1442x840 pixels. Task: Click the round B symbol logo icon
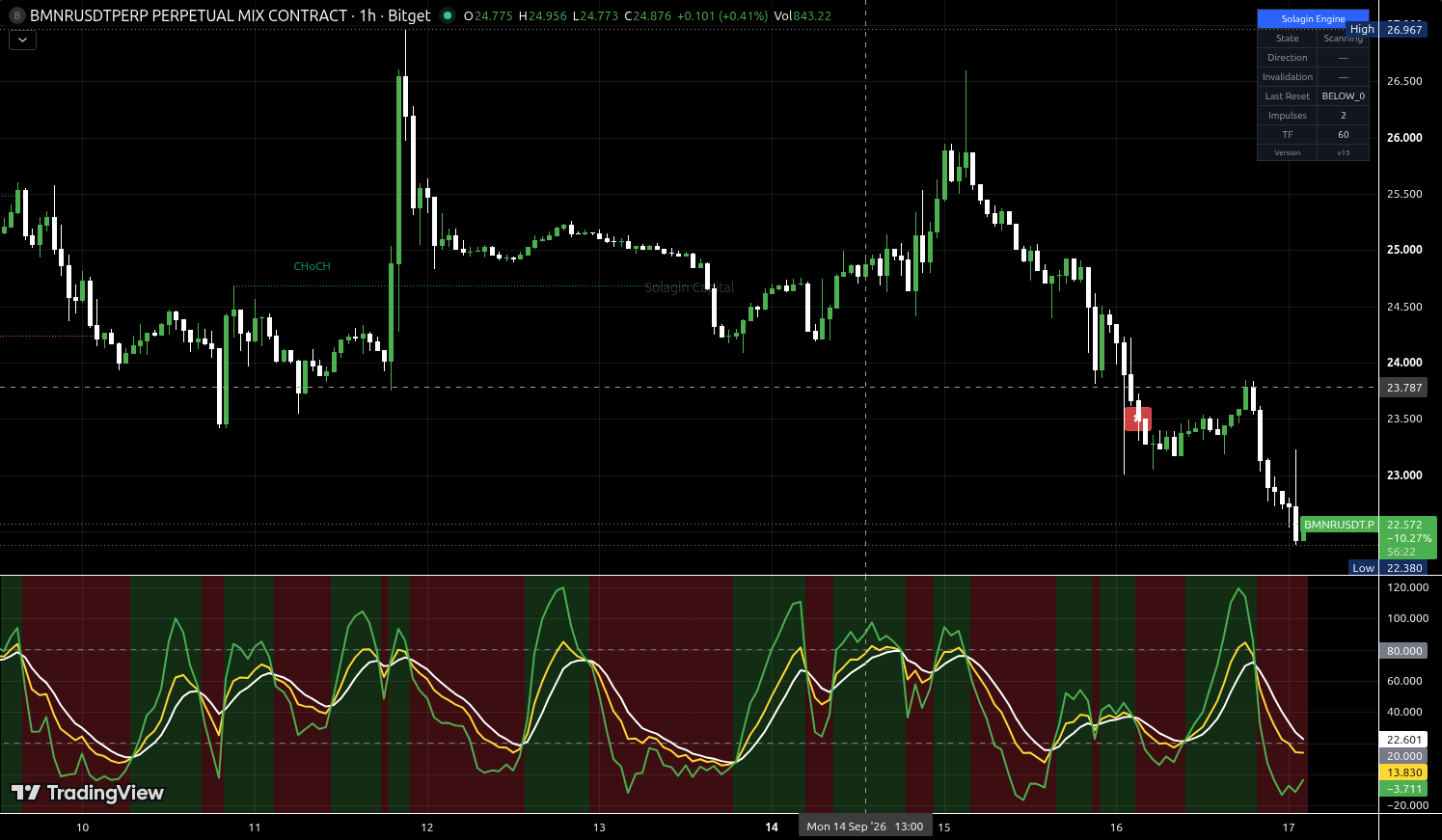(16, 15)
